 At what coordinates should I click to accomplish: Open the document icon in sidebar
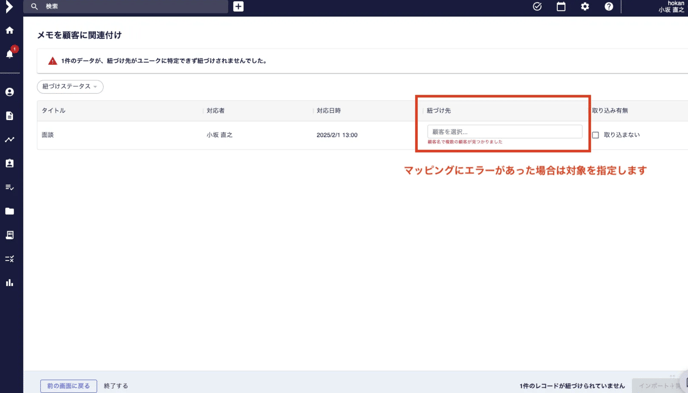[x=10, y=116]
